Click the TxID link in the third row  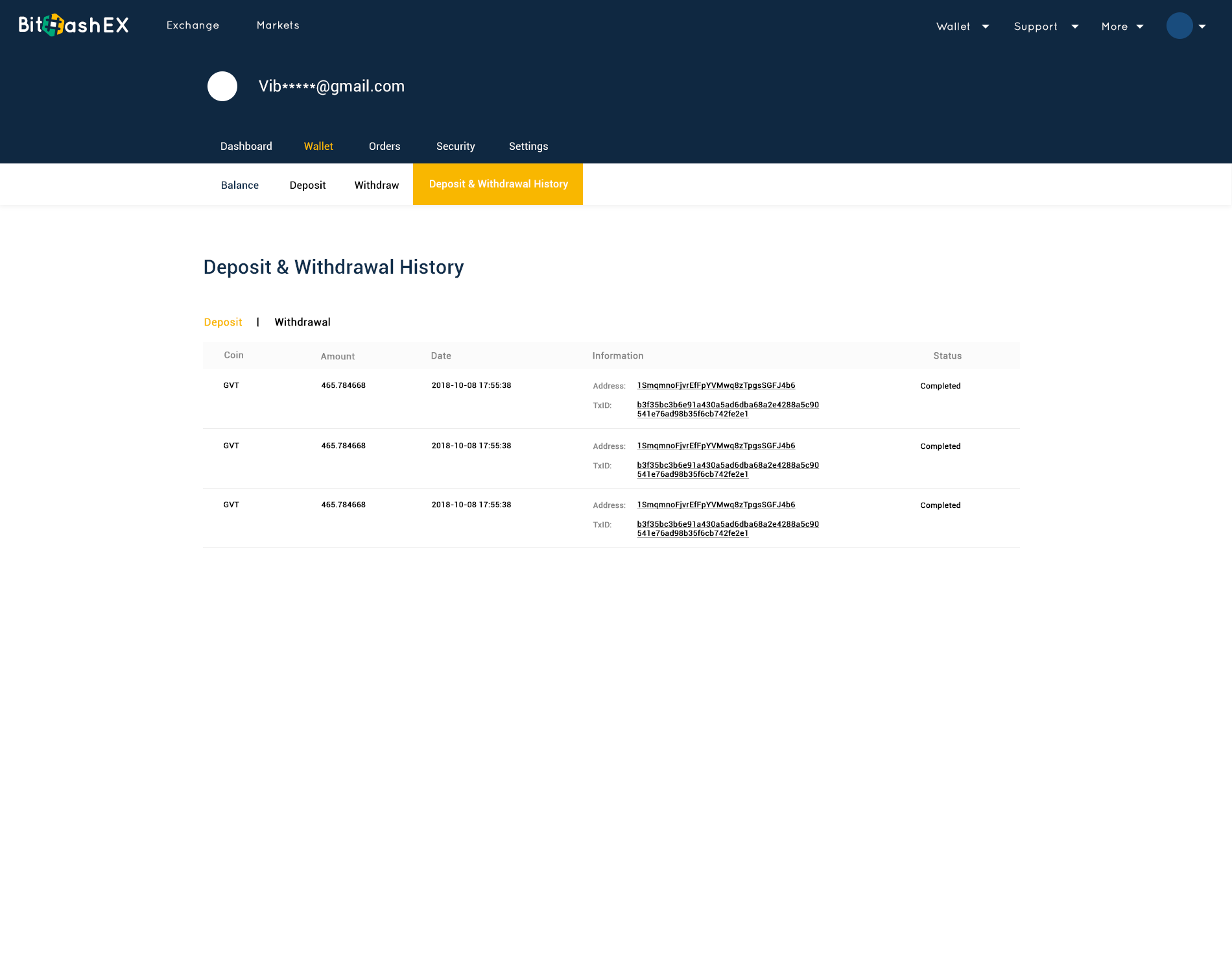click(727, 529)
